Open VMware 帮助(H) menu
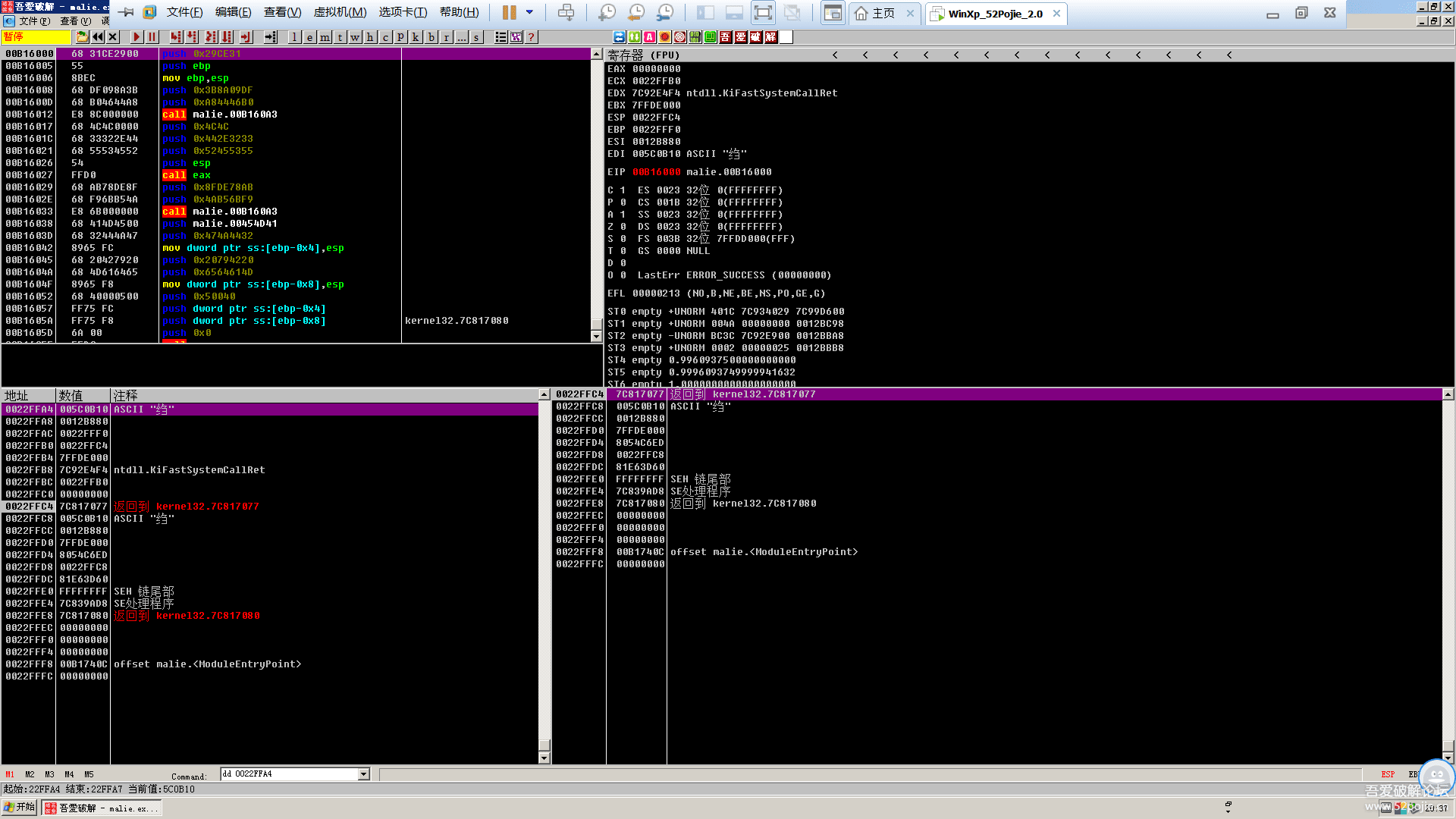Image resolution: width=1456 pixels, height=819 pixels. (x=459, y=13)
